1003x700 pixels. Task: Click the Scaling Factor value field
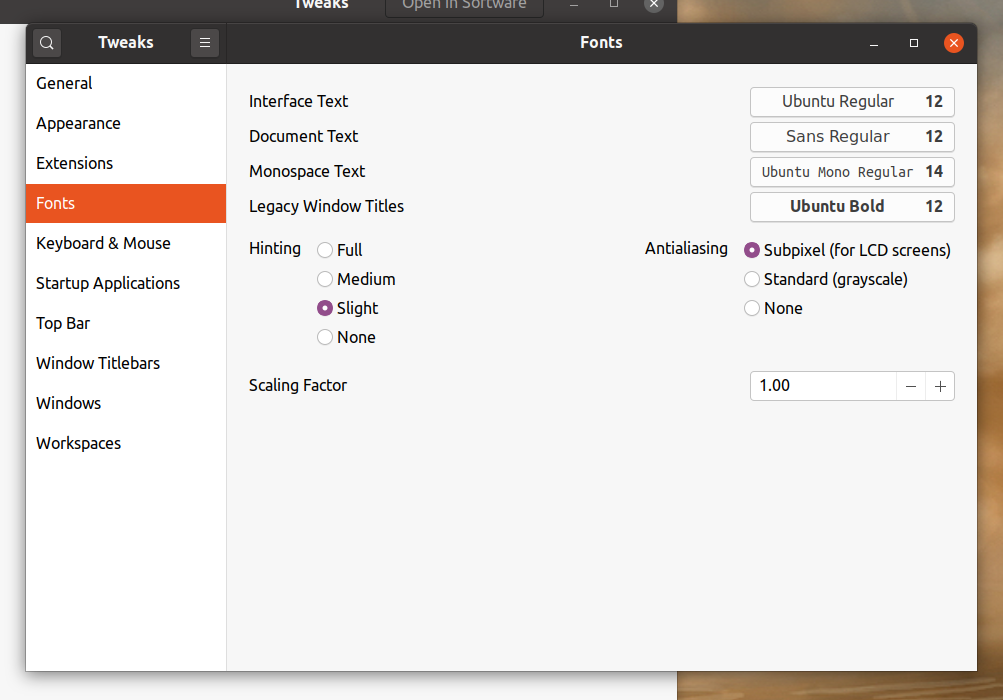pos(822,386)
